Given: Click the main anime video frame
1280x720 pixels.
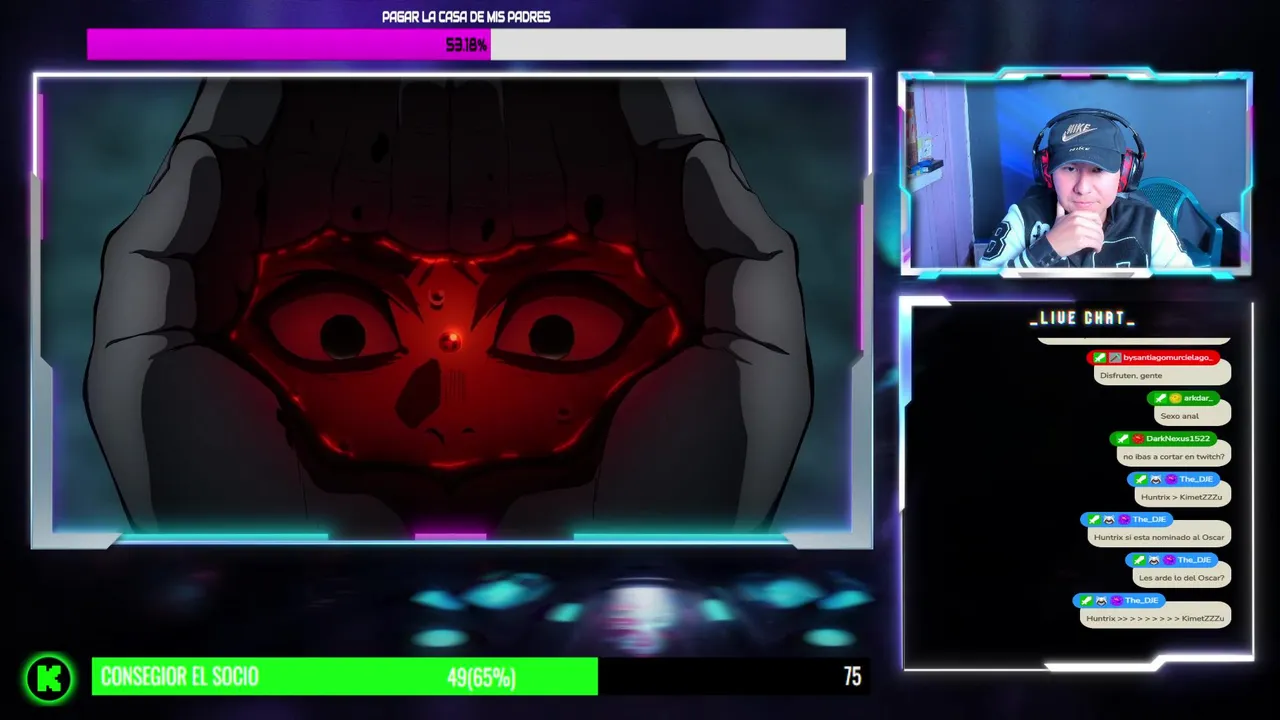Looking at the screenshot, I should coord(452,310).
